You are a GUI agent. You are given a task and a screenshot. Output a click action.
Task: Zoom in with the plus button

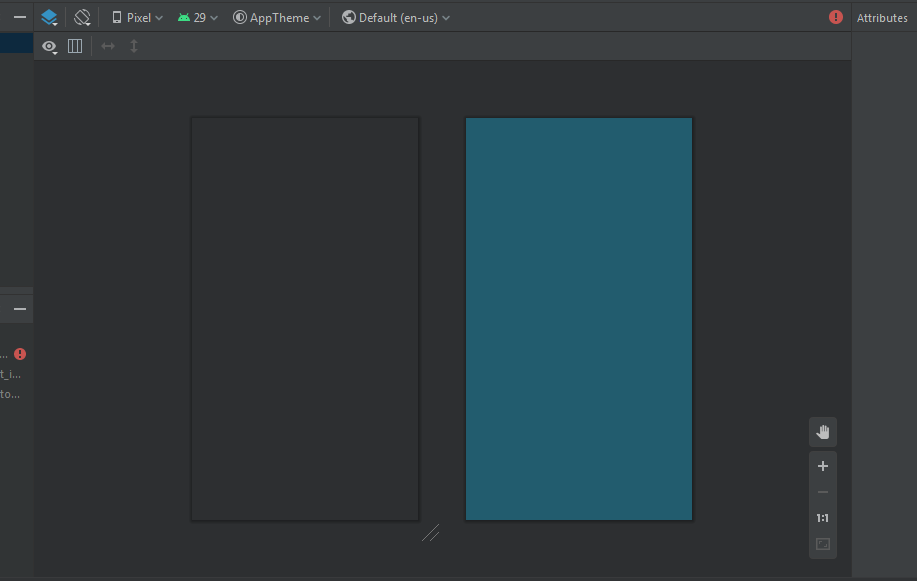823,466
